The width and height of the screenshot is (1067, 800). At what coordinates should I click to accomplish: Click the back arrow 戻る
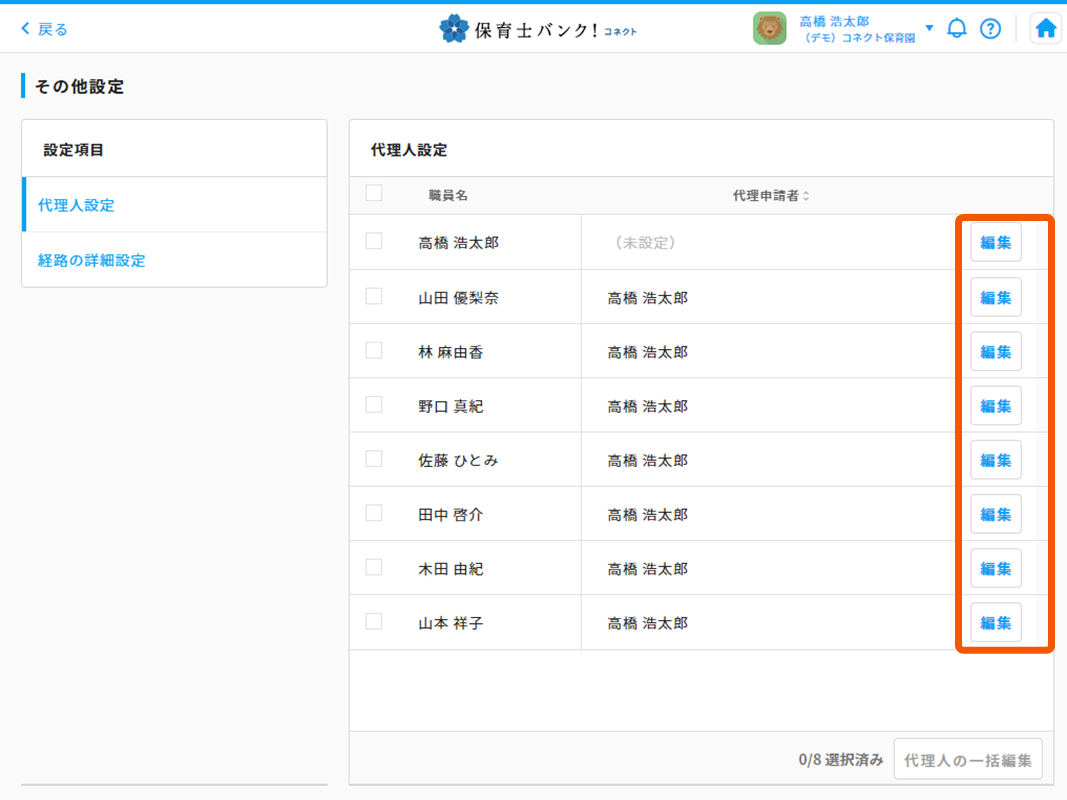point(45,29)
